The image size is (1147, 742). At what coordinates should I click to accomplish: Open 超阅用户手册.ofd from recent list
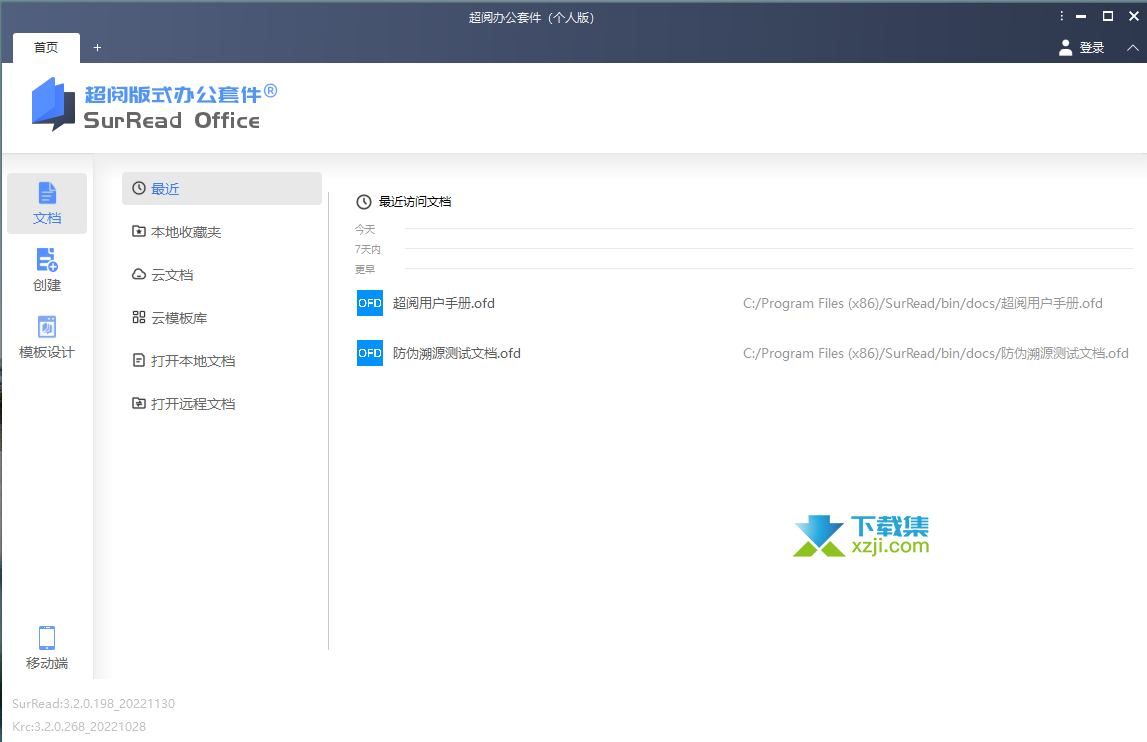click(x=443, y=303)
